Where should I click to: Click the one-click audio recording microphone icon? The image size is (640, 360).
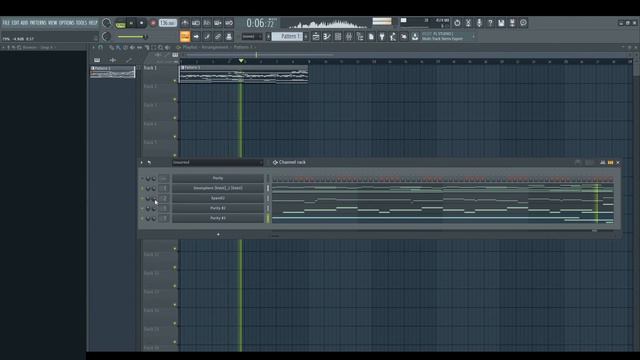click(x=479, y=23)
